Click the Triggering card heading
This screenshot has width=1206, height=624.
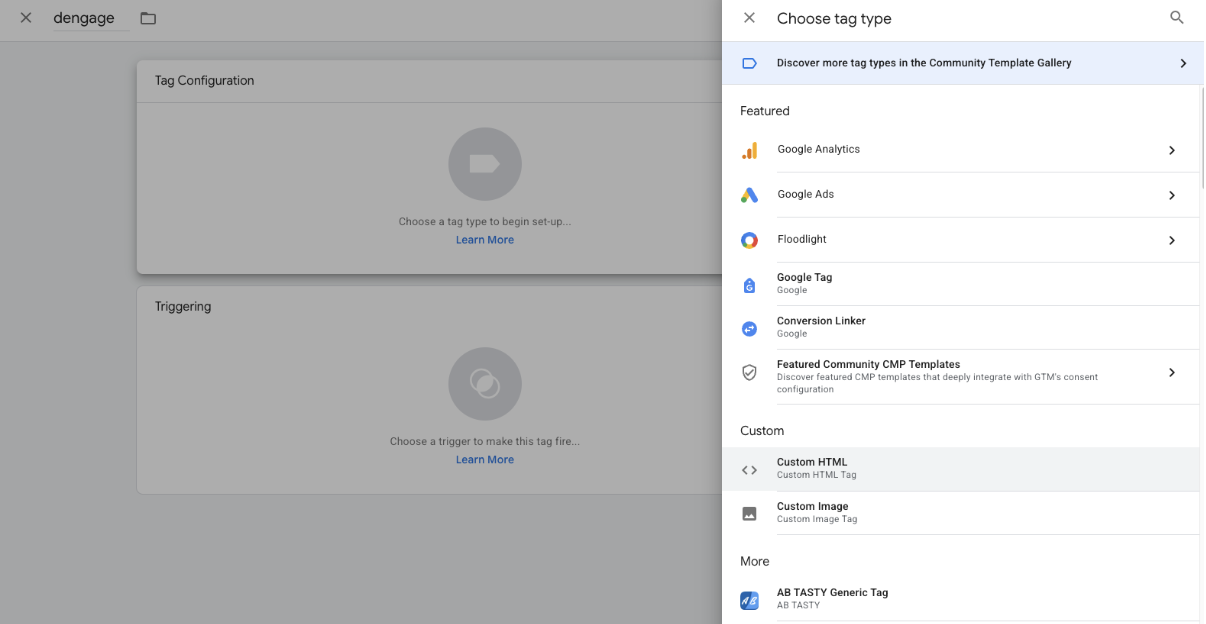tap(183, 307)
